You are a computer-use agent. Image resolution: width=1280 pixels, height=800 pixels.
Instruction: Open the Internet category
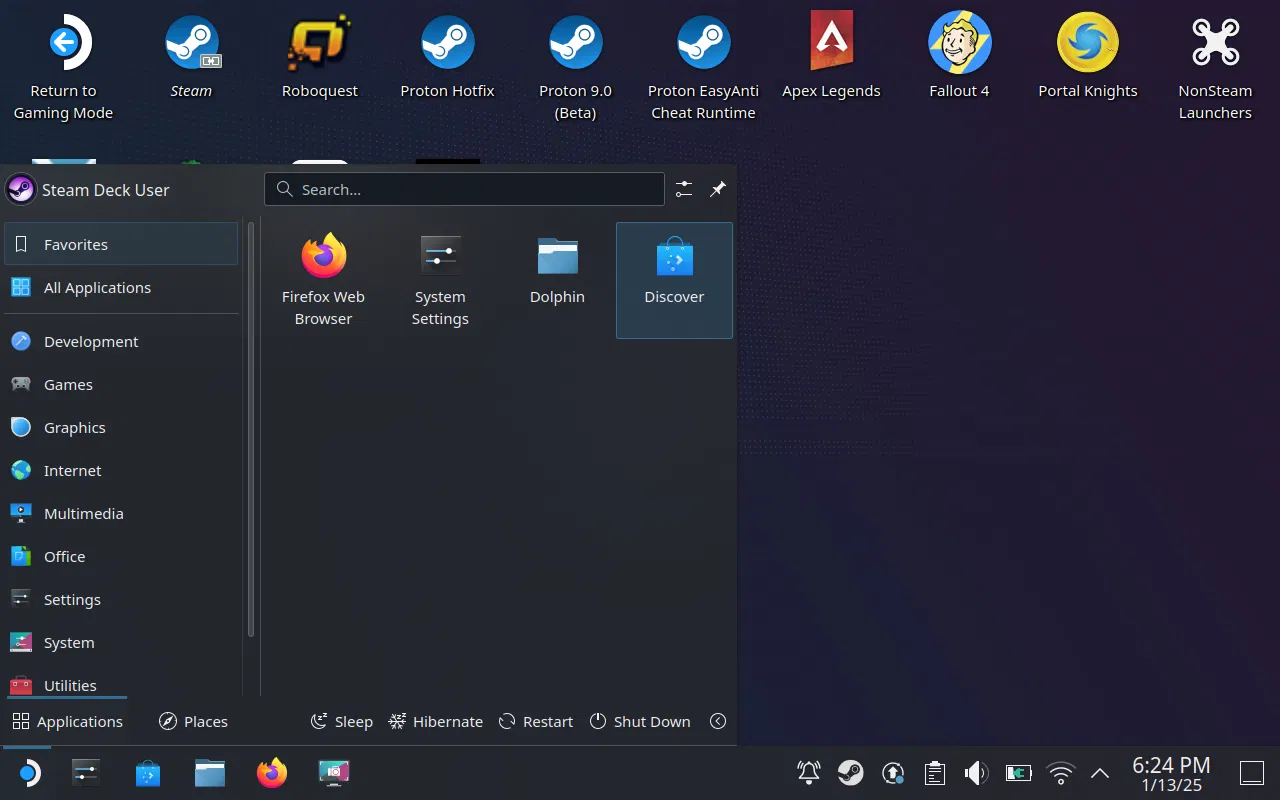coord(121,470)
